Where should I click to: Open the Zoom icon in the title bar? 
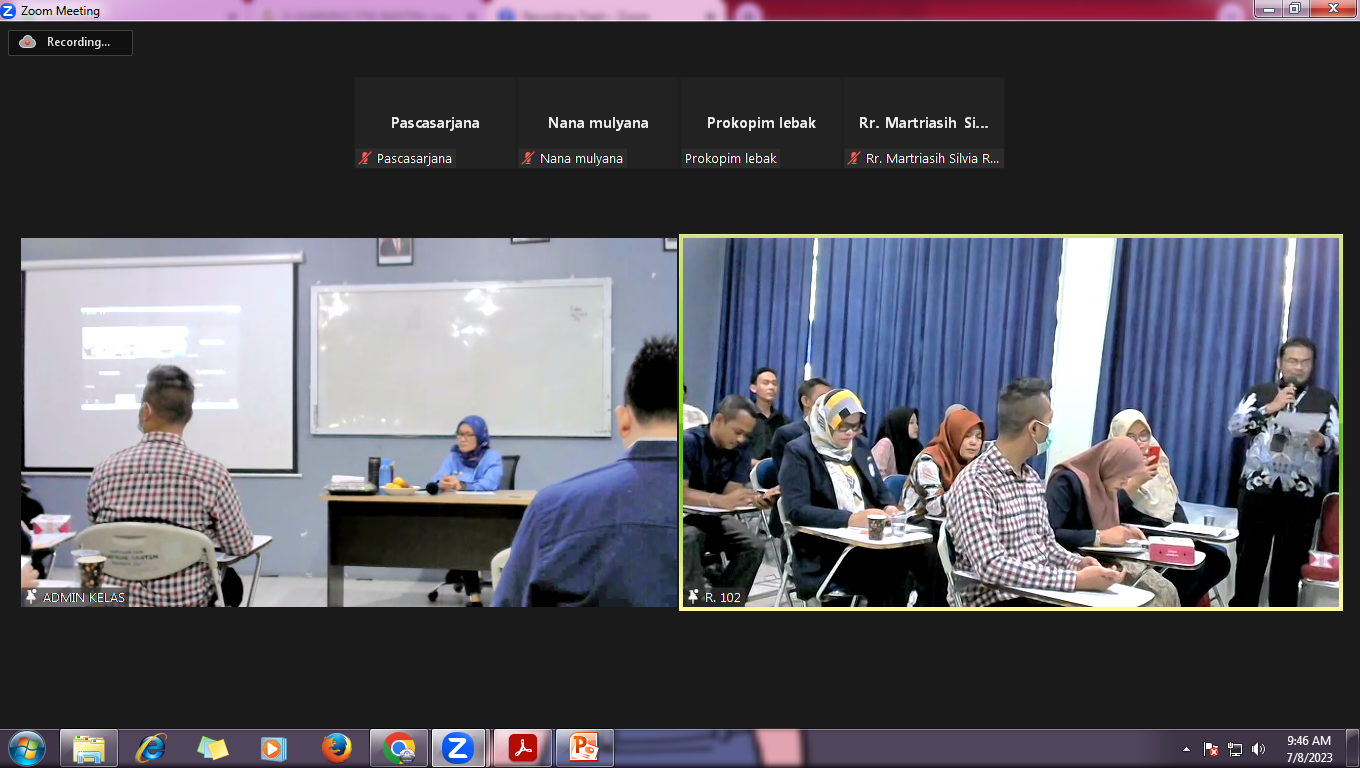coord(9,11)
